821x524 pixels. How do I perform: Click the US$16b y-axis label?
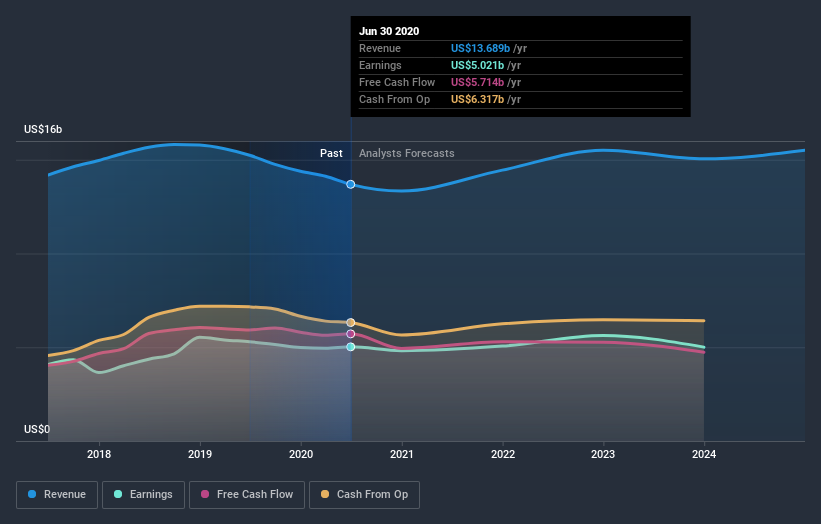(43, 129)
